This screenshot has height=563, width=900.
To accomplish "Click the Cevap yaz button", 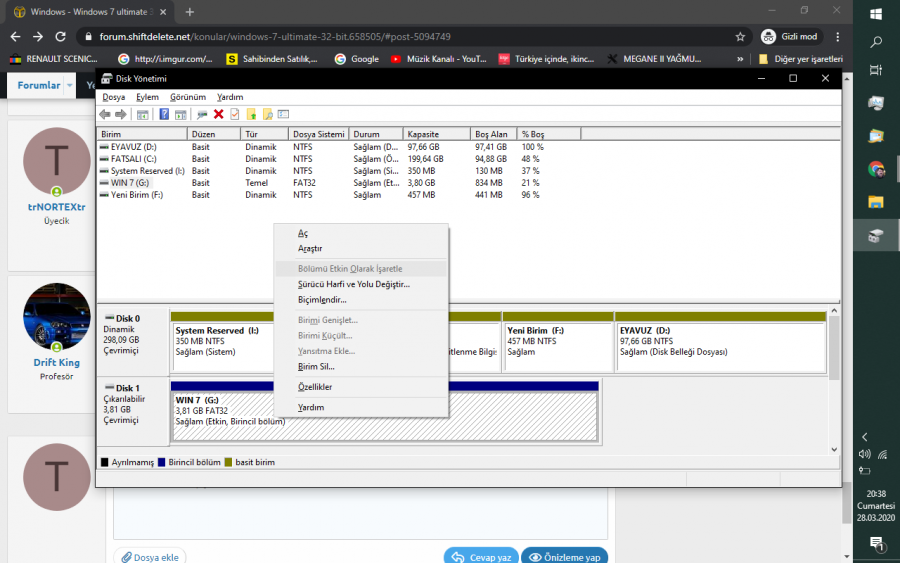I will pyautogui.click(x=479, y=557).
